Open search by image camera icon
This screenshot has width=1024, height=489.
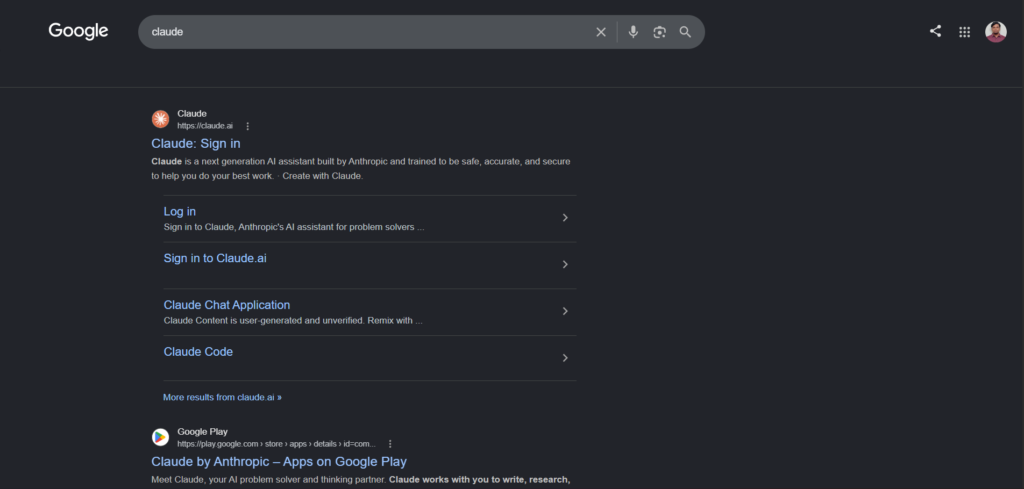pos(660,32)
